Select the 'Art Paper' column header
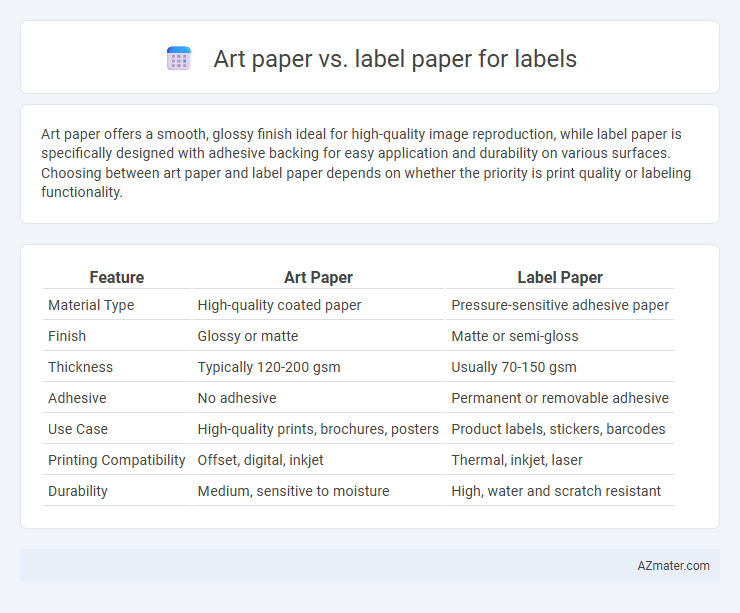 [318, 277]
